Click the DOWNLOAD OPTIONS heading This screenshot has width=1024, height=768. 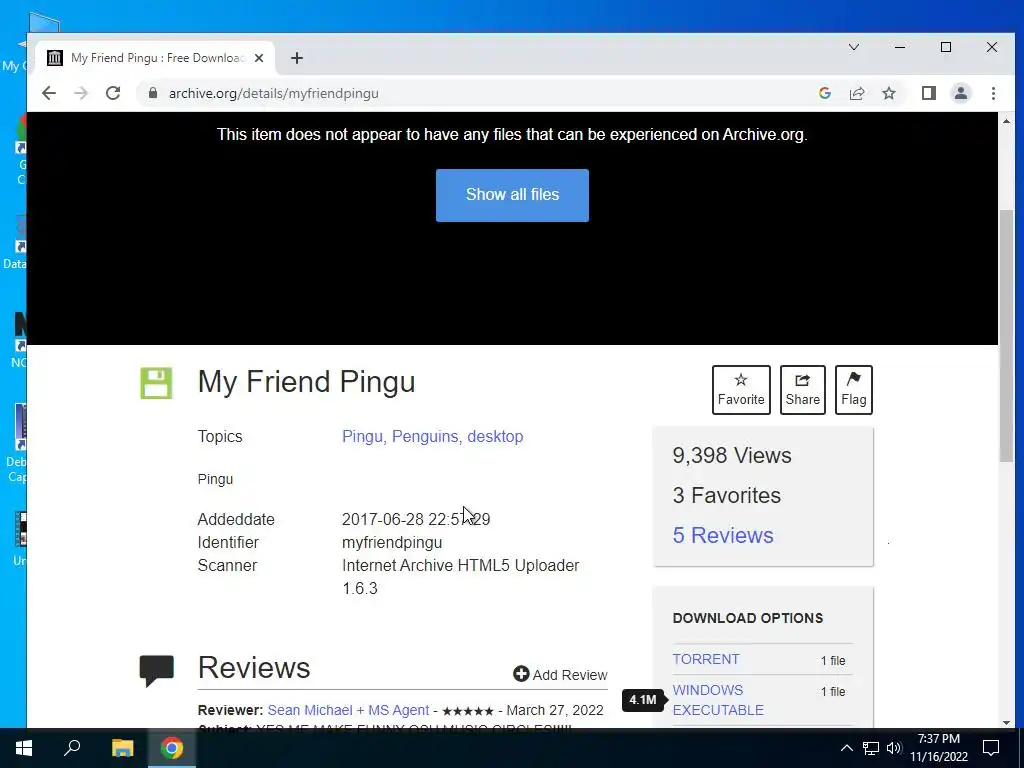(x=748, y=618)
